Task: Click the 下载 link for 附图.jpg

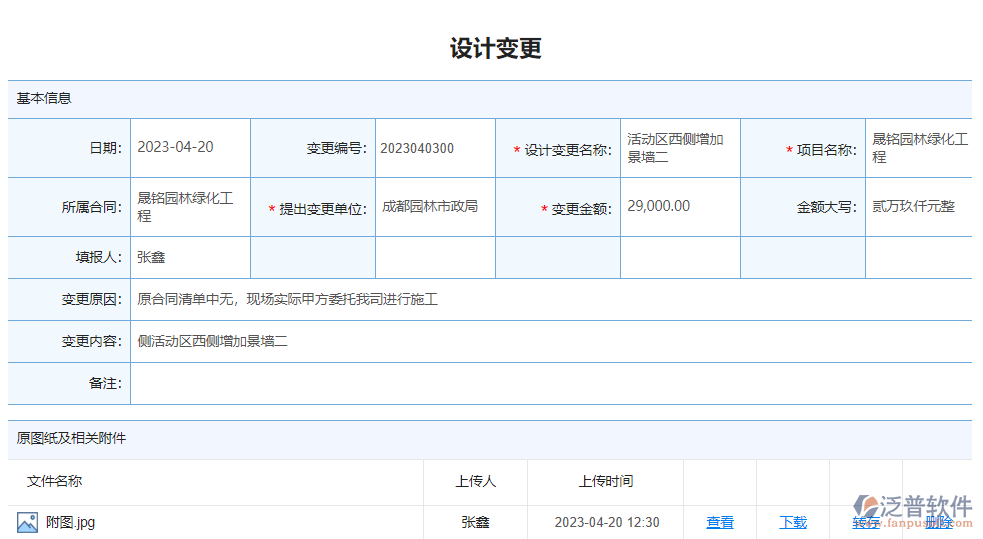Action: (x=792, y=522)
